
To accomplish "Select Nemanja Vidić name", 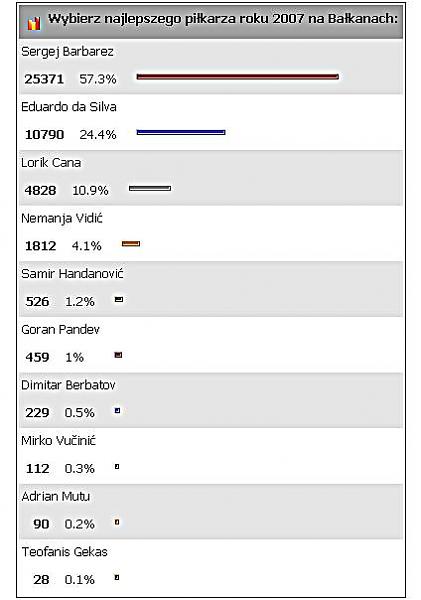I will point(62,218).
